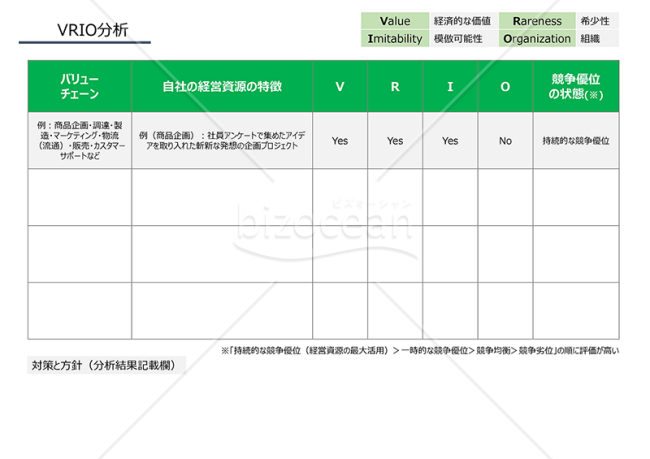The height and width of the screenshot is (459, 650).
Task: Click the Rareness legend label
Action: 537,21
